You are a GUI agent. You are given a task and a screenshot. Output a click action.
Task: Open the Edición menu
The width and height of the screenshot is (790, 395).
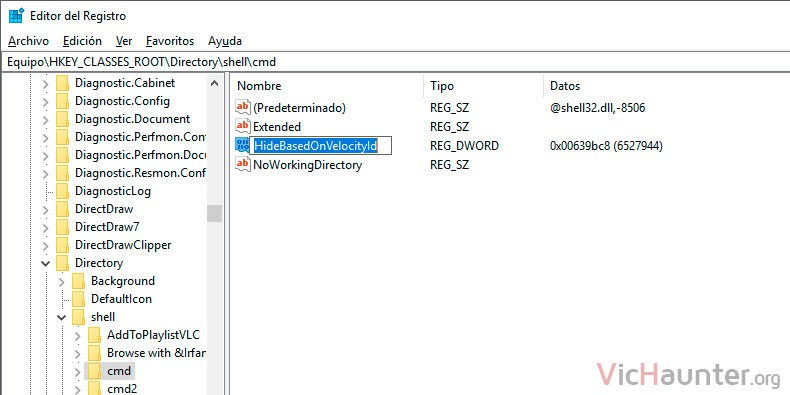click(x=83, y=41)
